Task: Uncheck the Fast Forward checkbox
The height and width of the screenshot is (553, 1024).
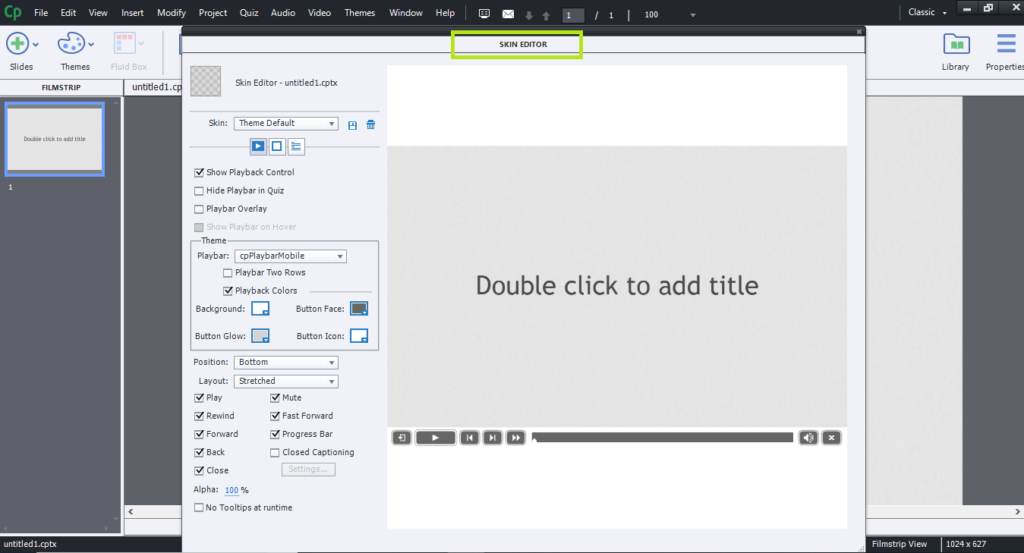Action: [275, 416]
